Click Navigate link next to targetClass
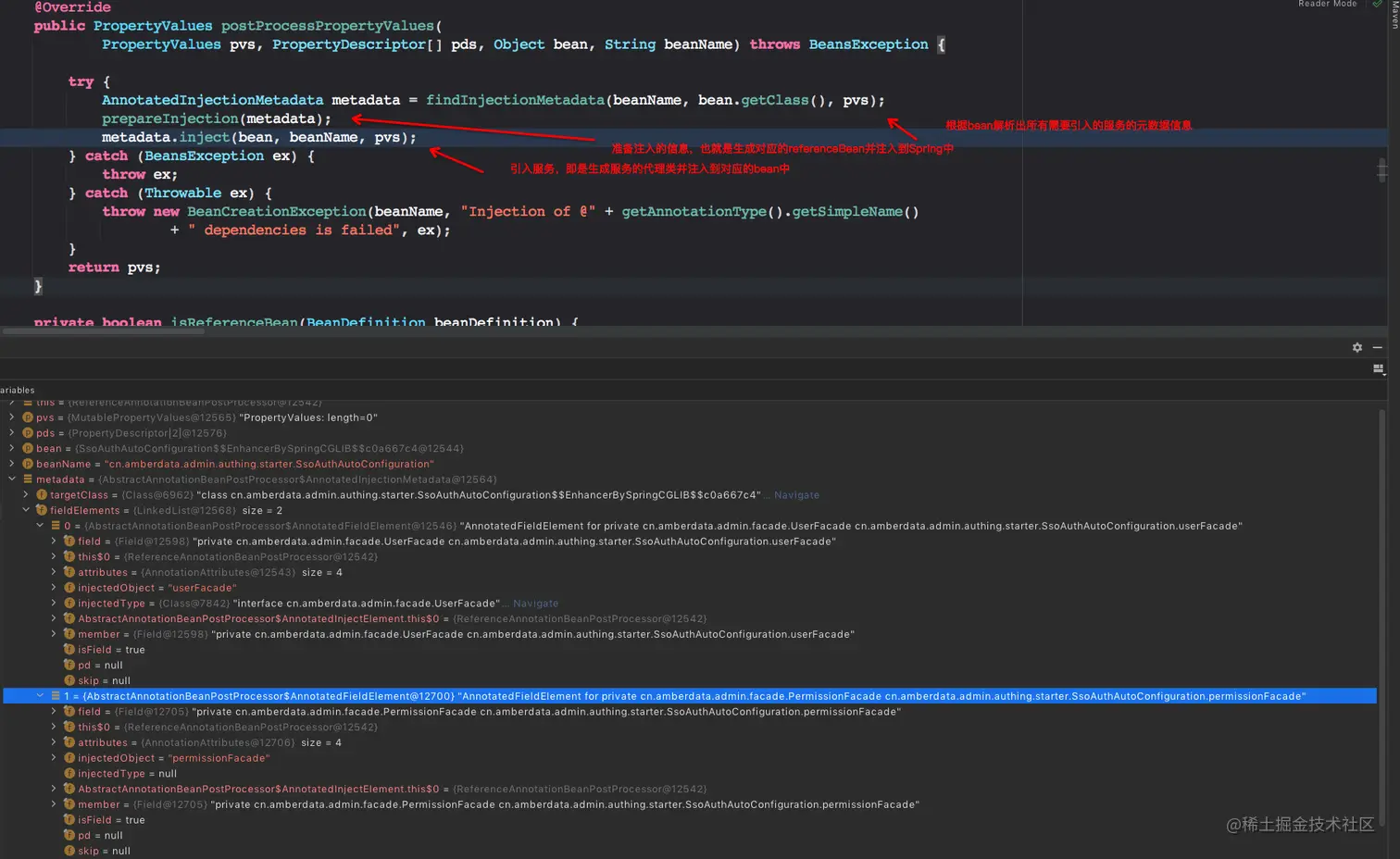 click(796, 495)
